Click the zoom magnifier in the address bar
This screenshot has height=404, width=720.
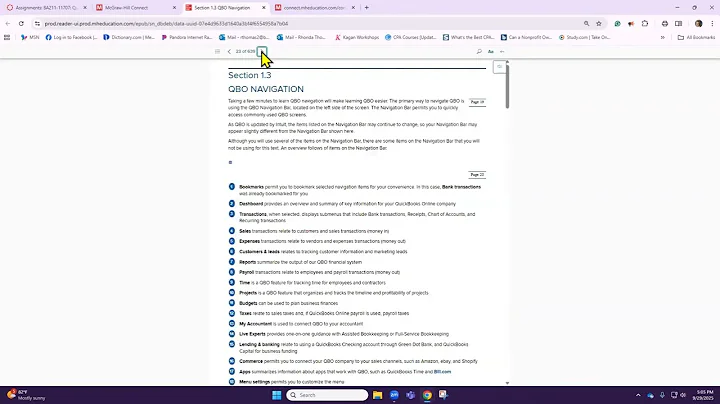point(586,23)
